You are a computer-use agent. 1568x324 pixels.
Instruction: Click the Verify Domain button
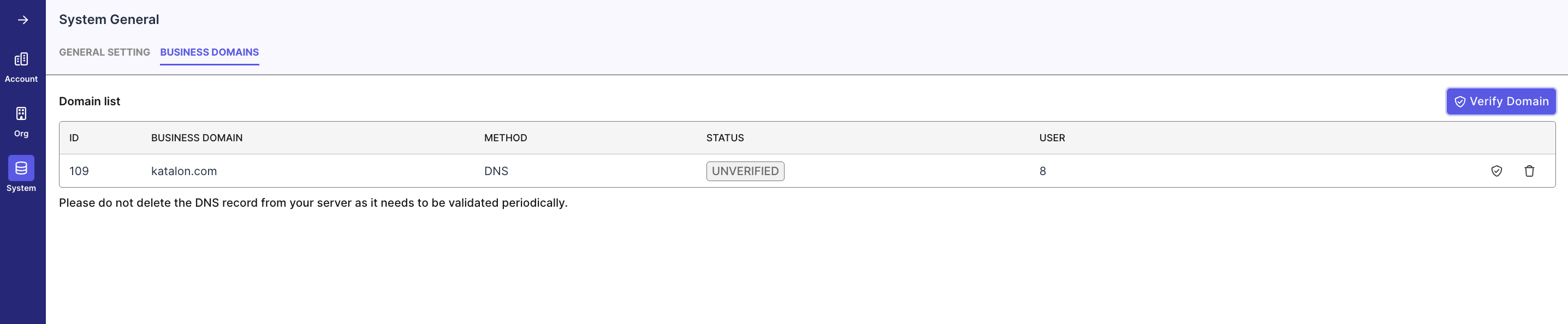tap(1500, 101)
